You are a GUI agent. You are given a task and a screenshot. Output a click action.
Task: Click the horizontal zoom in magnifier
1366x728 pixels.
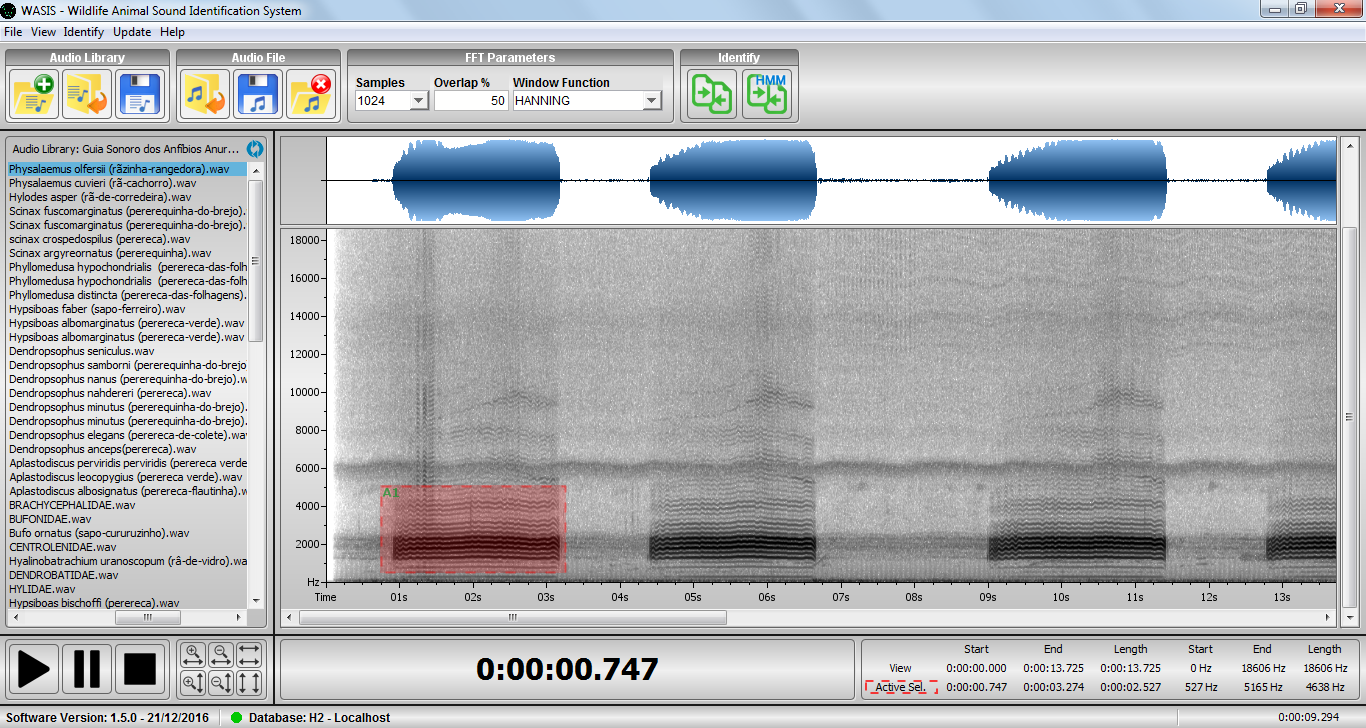tap(193, 656)
